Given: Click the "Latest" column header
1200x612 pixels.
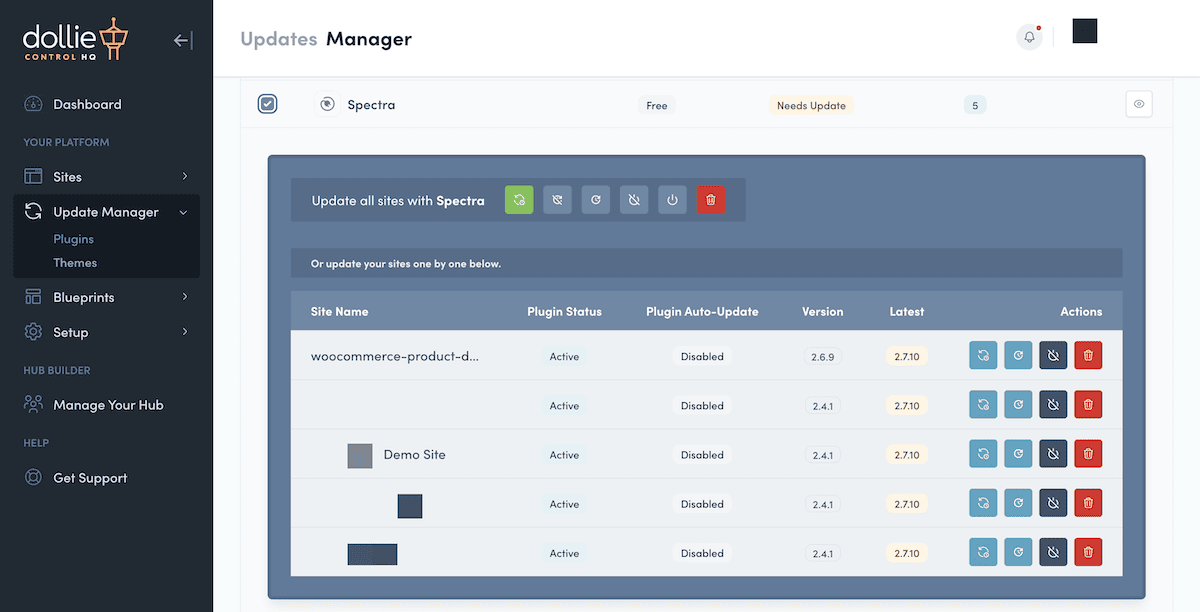Looking at the screenshot, I should [906, 312].
